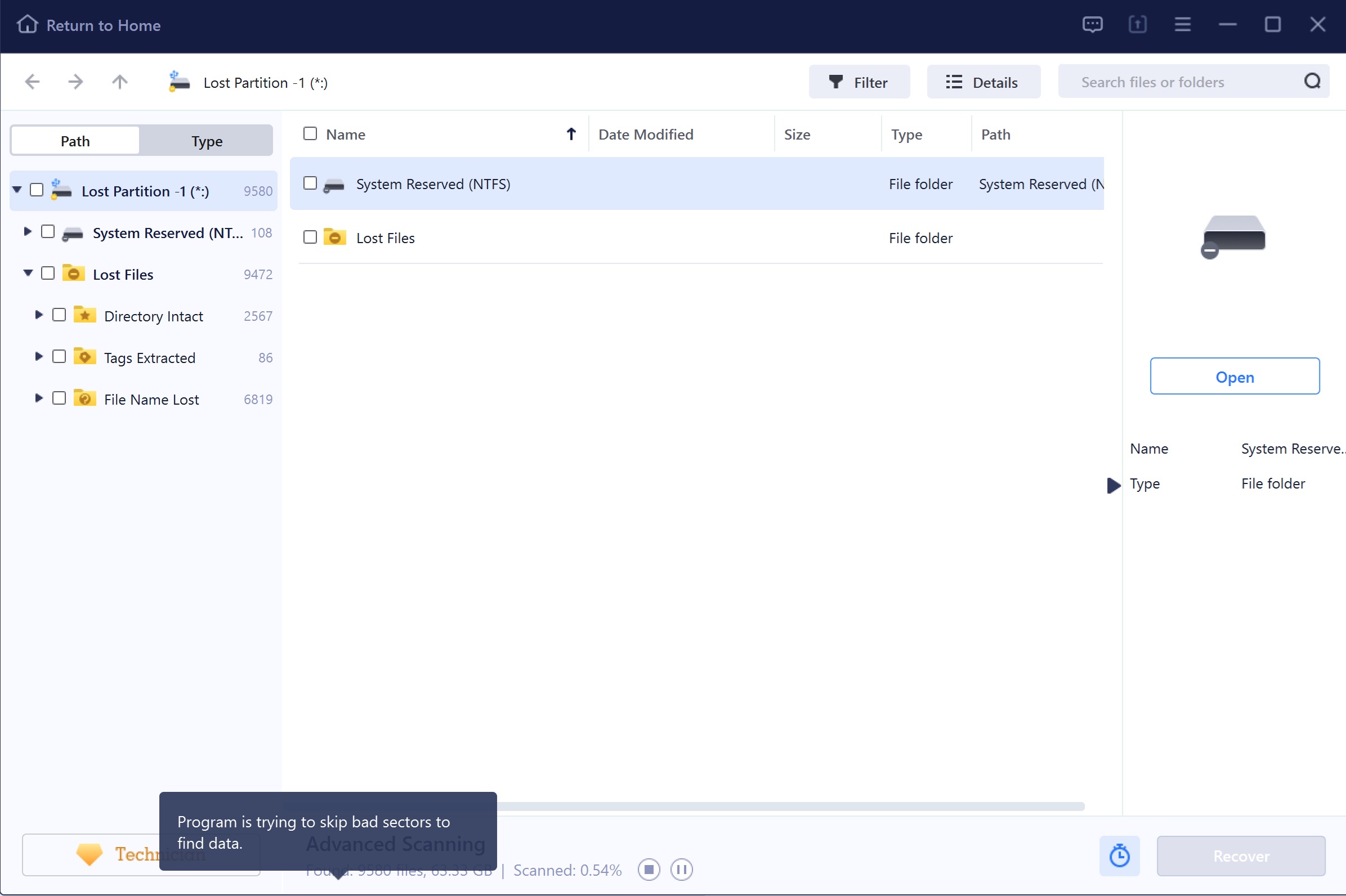Click the upload/export icon in title bar

[1137, 25]
